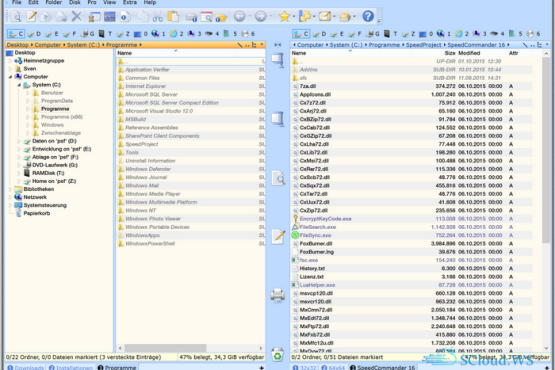
Task: Click the Forward navigation arrow
Action: pos(261,16)
